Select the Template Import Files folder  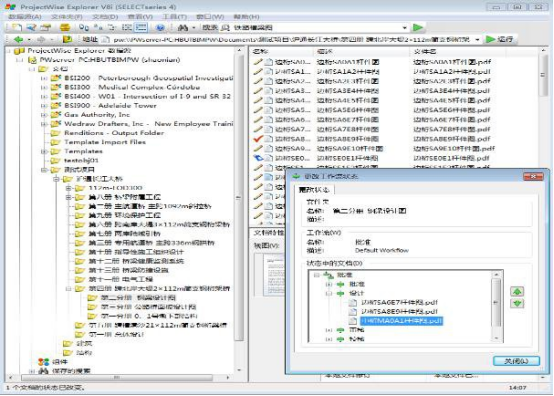pos(105,142)
